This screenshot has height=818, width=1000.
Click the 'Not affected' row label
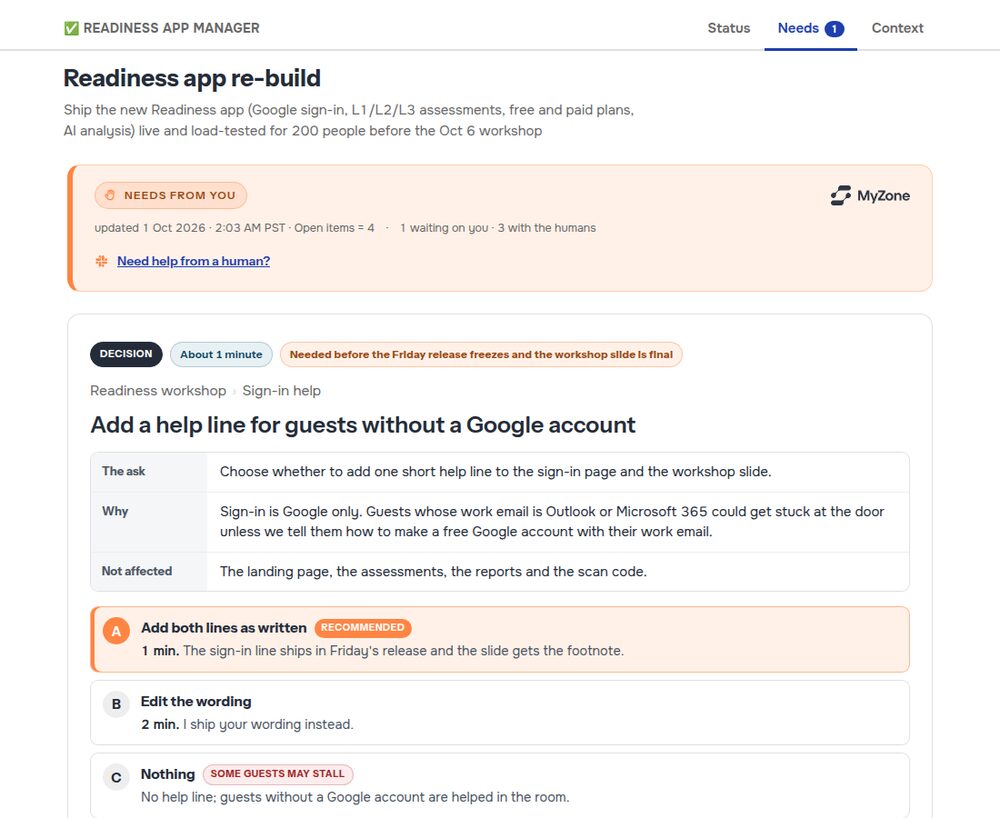(137, 571)
